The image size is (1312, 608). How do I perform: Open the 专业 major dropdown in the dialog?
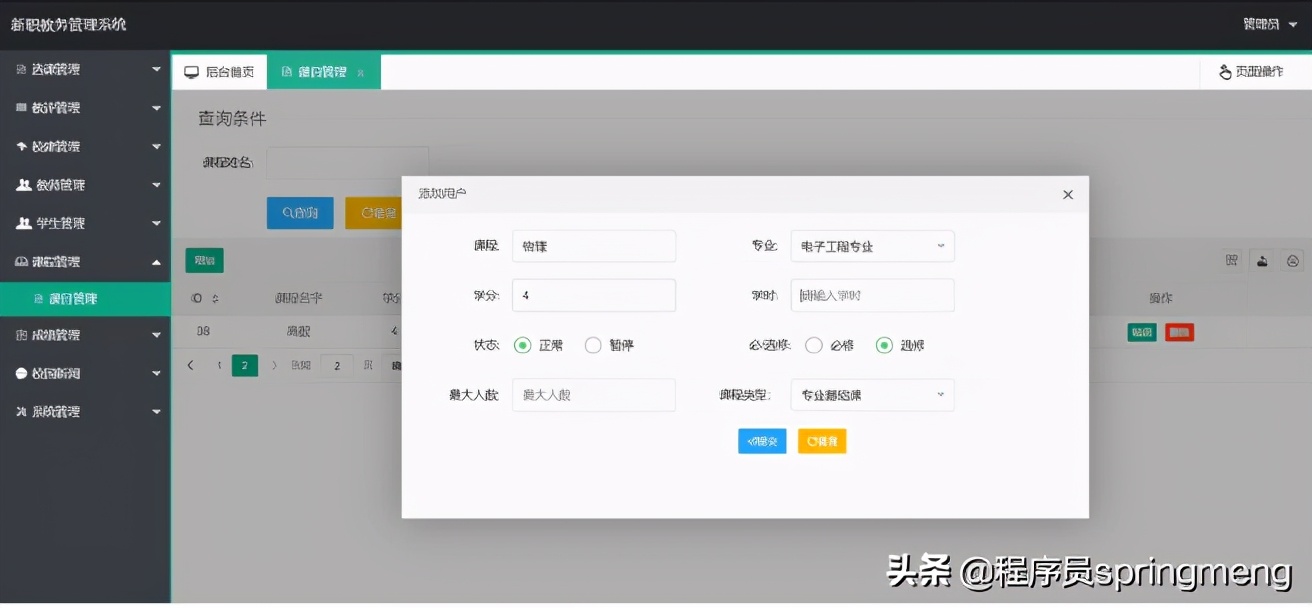pyautogui.click(x=872, y=246)
